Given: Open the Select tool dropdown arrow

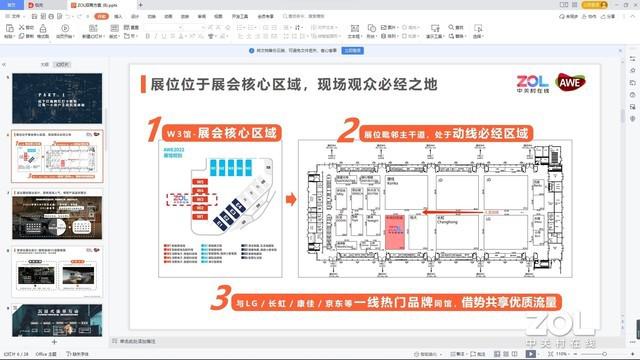Looking at the screenshot, I should click(483, 37).
